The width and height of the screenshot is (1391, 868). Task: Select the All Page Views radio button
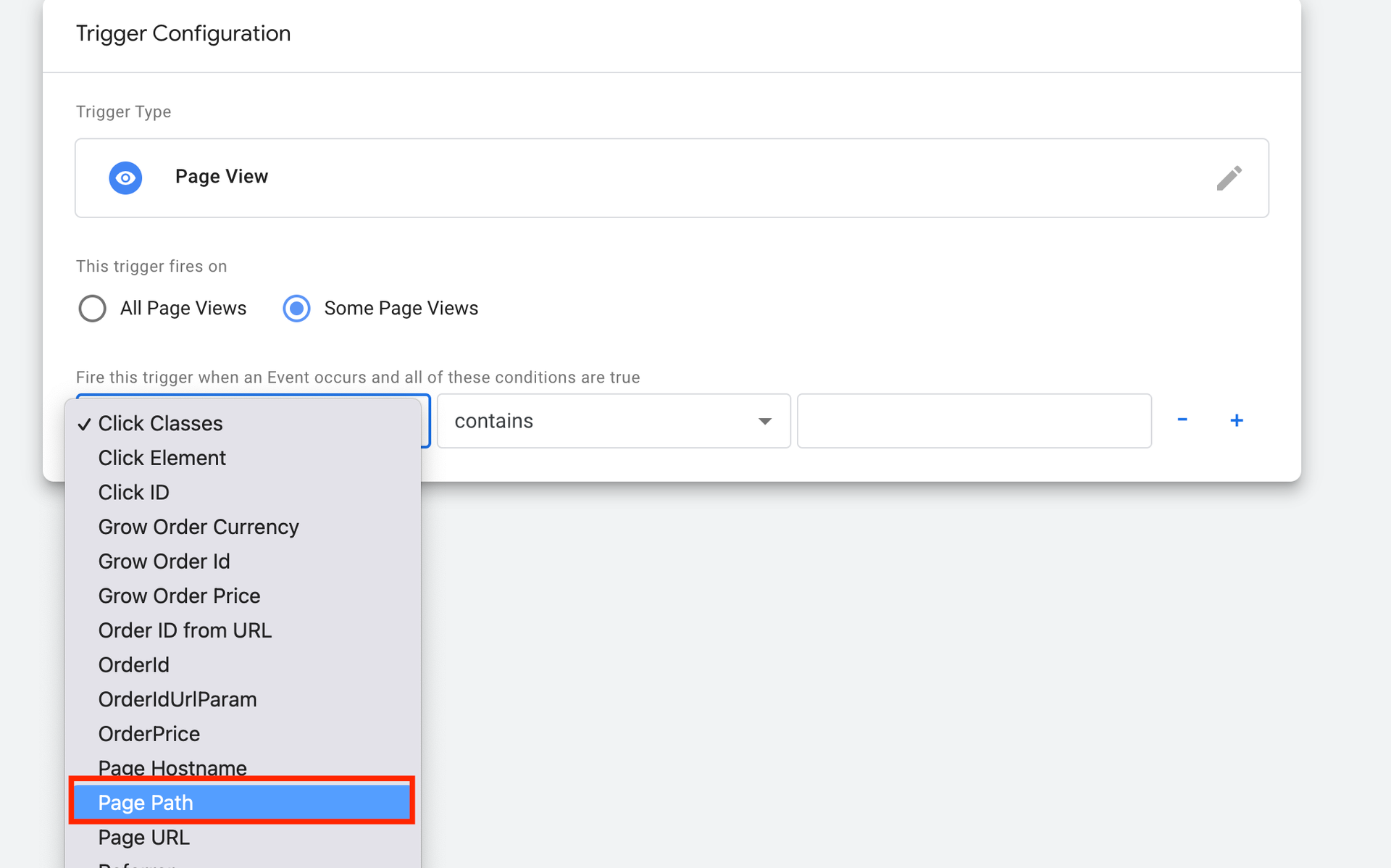[x=93, y=308]
